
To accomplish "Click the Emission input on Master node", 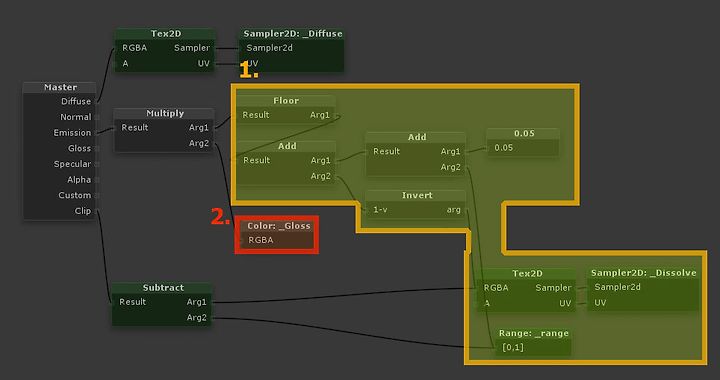I will pos(72,133).
